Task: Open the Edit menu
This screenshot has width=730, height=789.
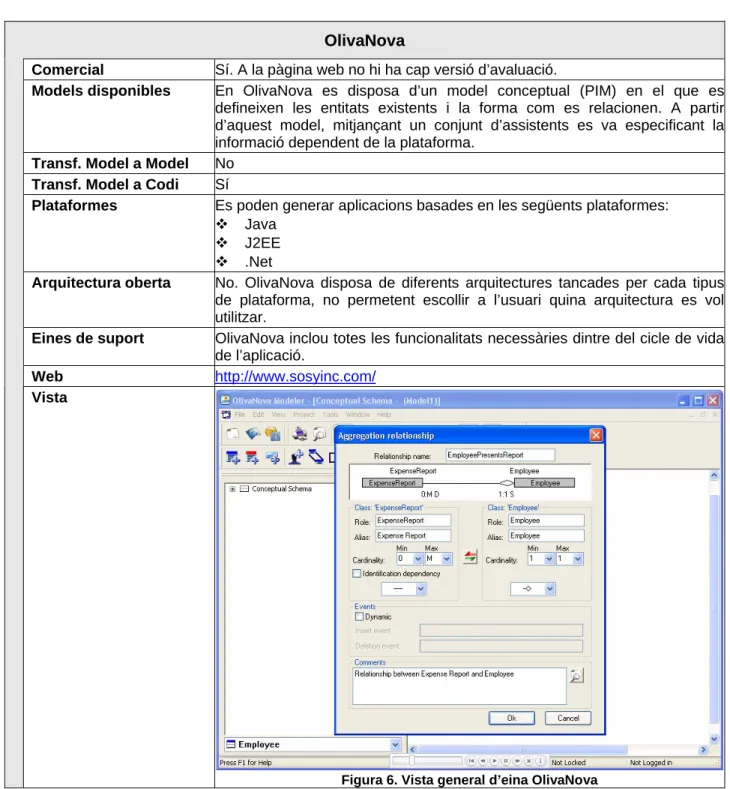Action: pos(258,415)
